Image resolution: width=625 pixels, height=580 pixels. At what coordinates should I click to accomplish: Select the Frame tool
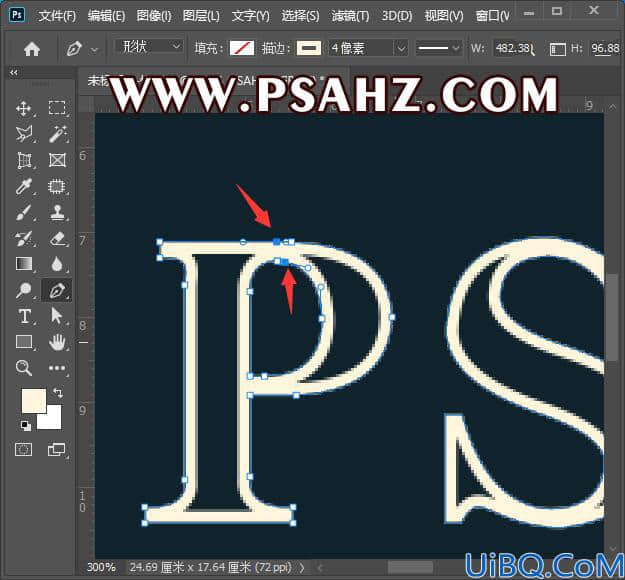click(57, 161)
